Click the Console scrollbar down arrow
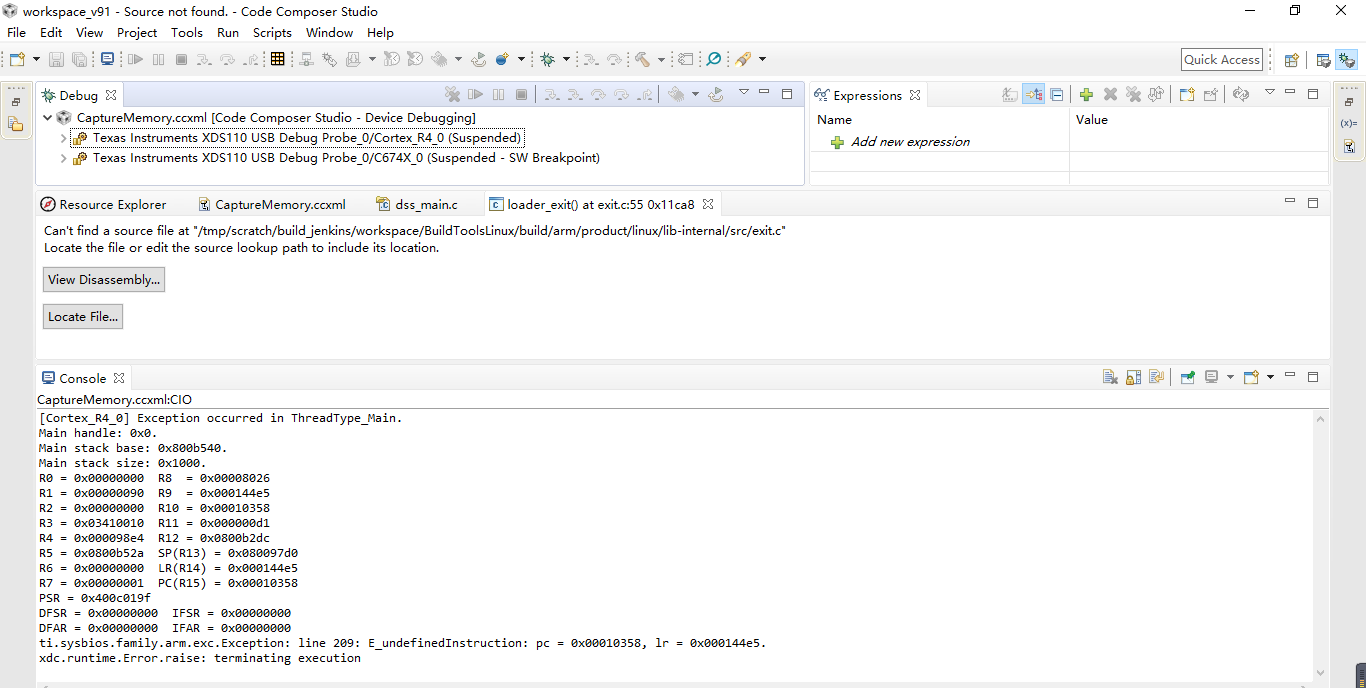This screenshot has height=688, width=1366. click(1321, 673)
